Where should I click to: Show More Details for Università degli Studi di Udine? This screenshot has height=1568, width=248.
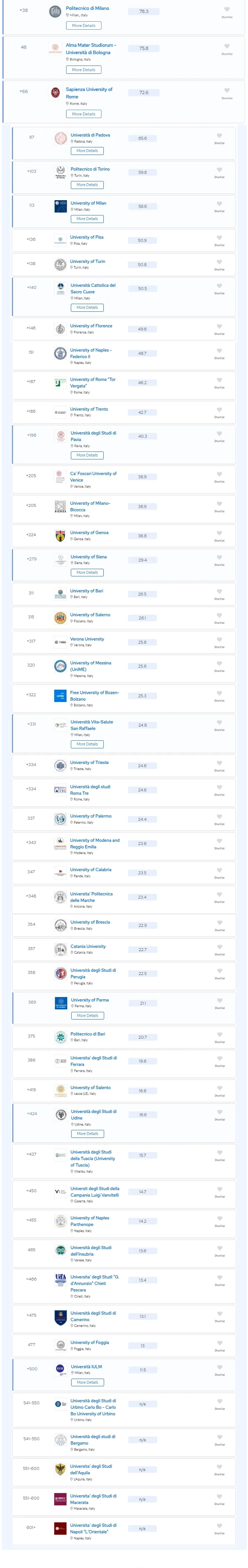(x=87, y=1134)
